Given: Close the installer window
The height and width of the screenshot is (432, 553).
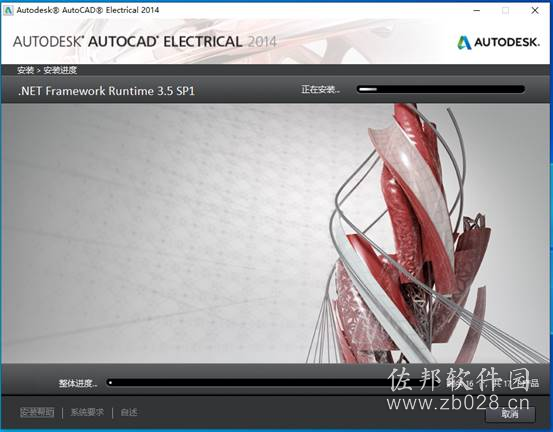Looking at the screenshot, I should click(x=535, y=11).
